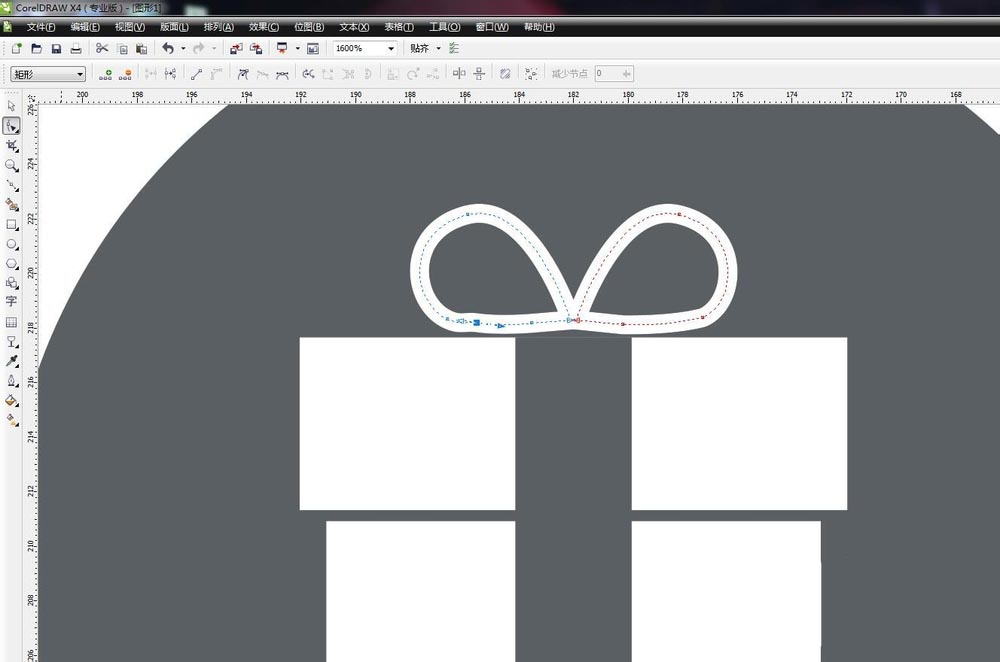The width and height of the screenshot is (1000, 662).
Task: Select the Interactive Fill tool
Action: pos(11,420)
